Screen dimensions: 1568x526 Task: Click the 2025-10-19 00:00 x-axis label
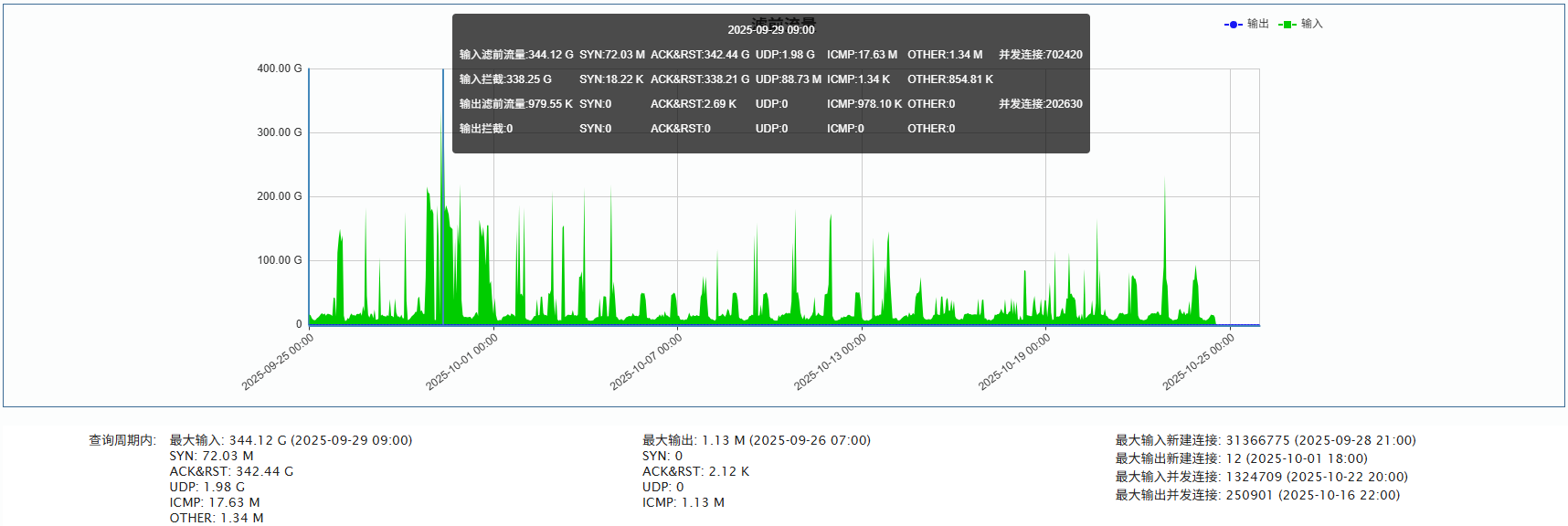tap(1014, 362)
